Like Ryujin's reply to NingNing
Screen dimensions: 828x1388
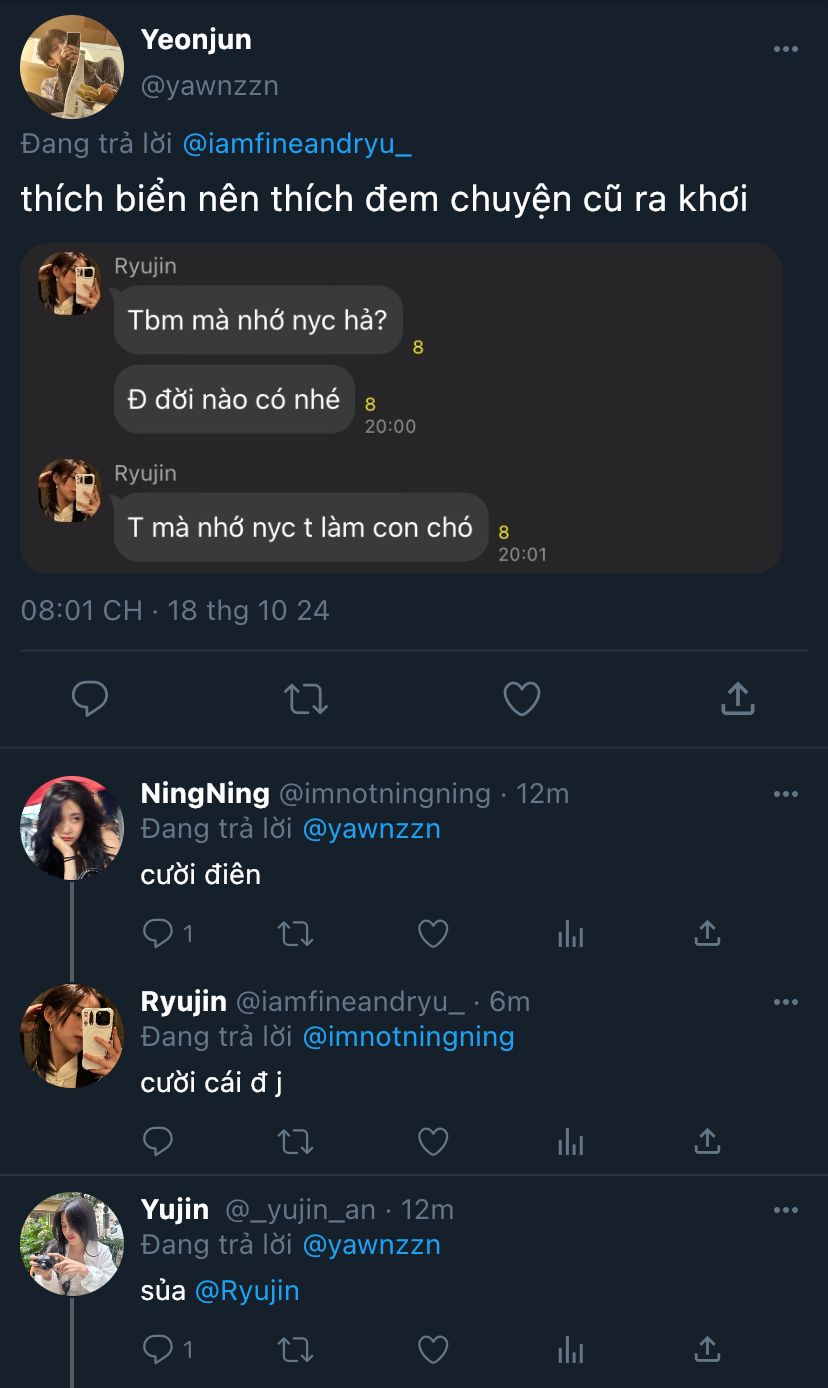432,1141
